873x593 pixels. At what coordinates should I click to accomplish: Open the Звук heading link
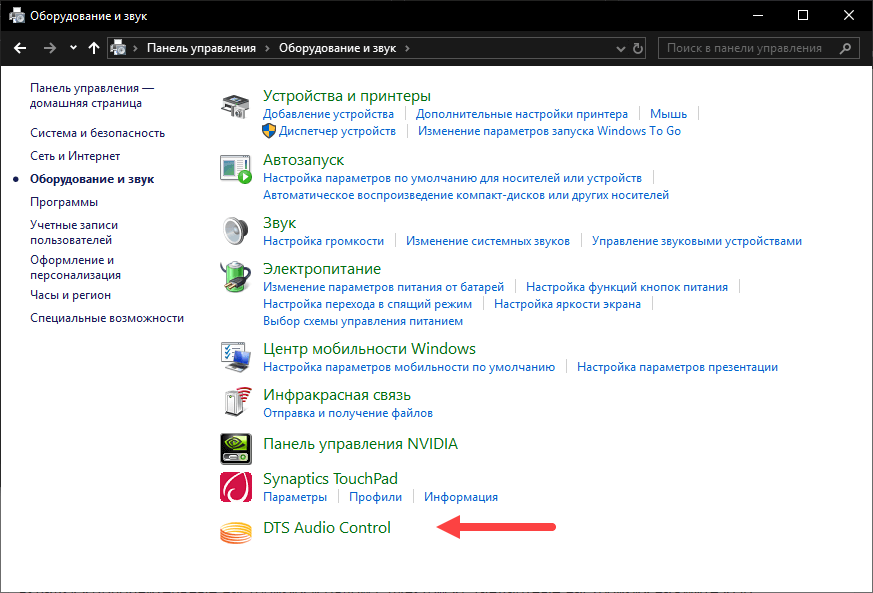[x=279, y=223]
